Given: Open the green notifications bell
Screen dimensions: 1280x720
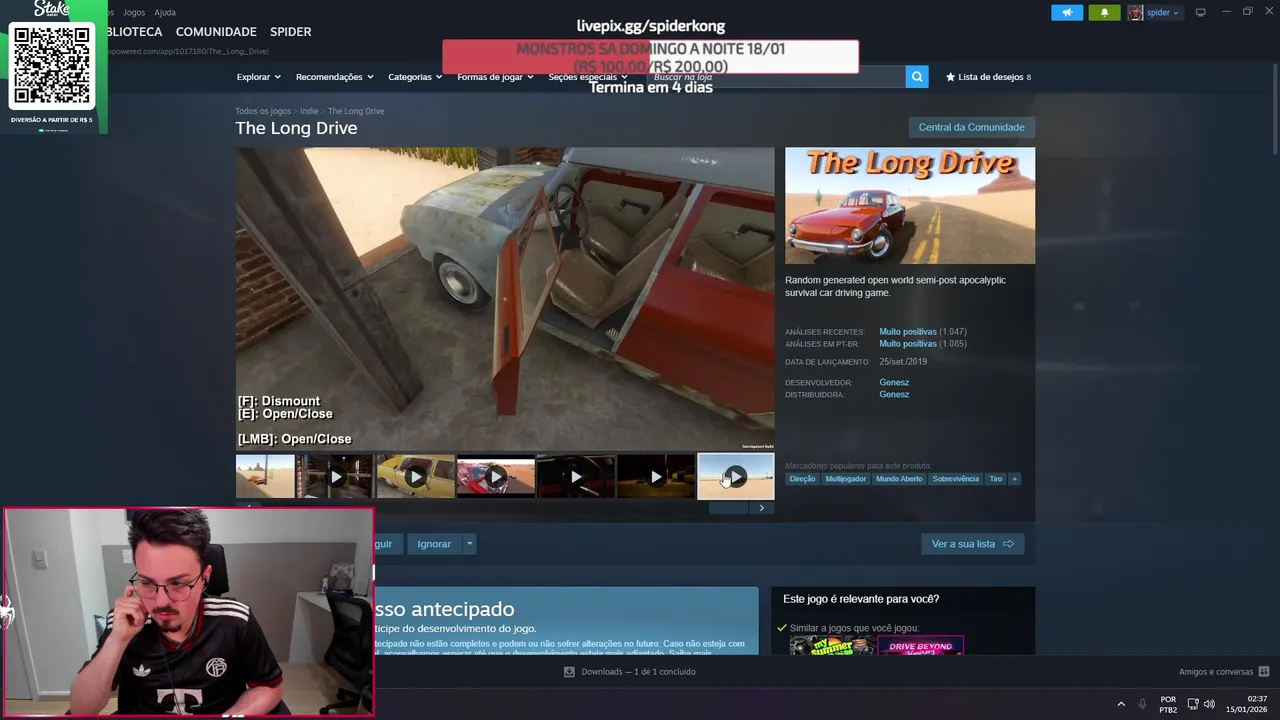Looking at the screenshot, I should pos(1104,12).
